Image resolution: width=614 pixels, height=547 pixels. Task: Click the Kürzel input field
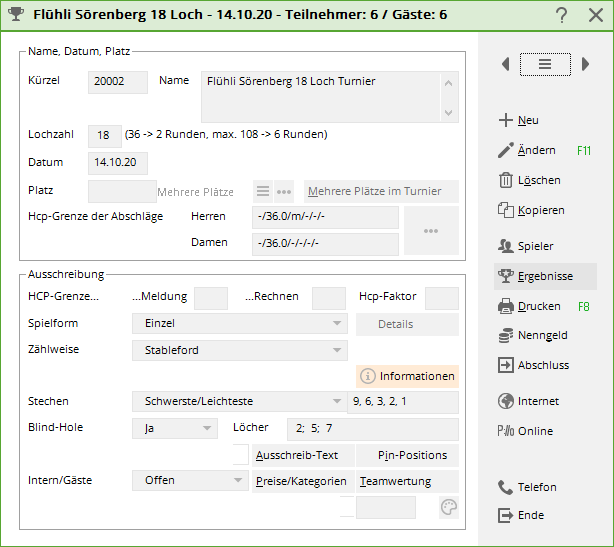click(x=117, y=82)
